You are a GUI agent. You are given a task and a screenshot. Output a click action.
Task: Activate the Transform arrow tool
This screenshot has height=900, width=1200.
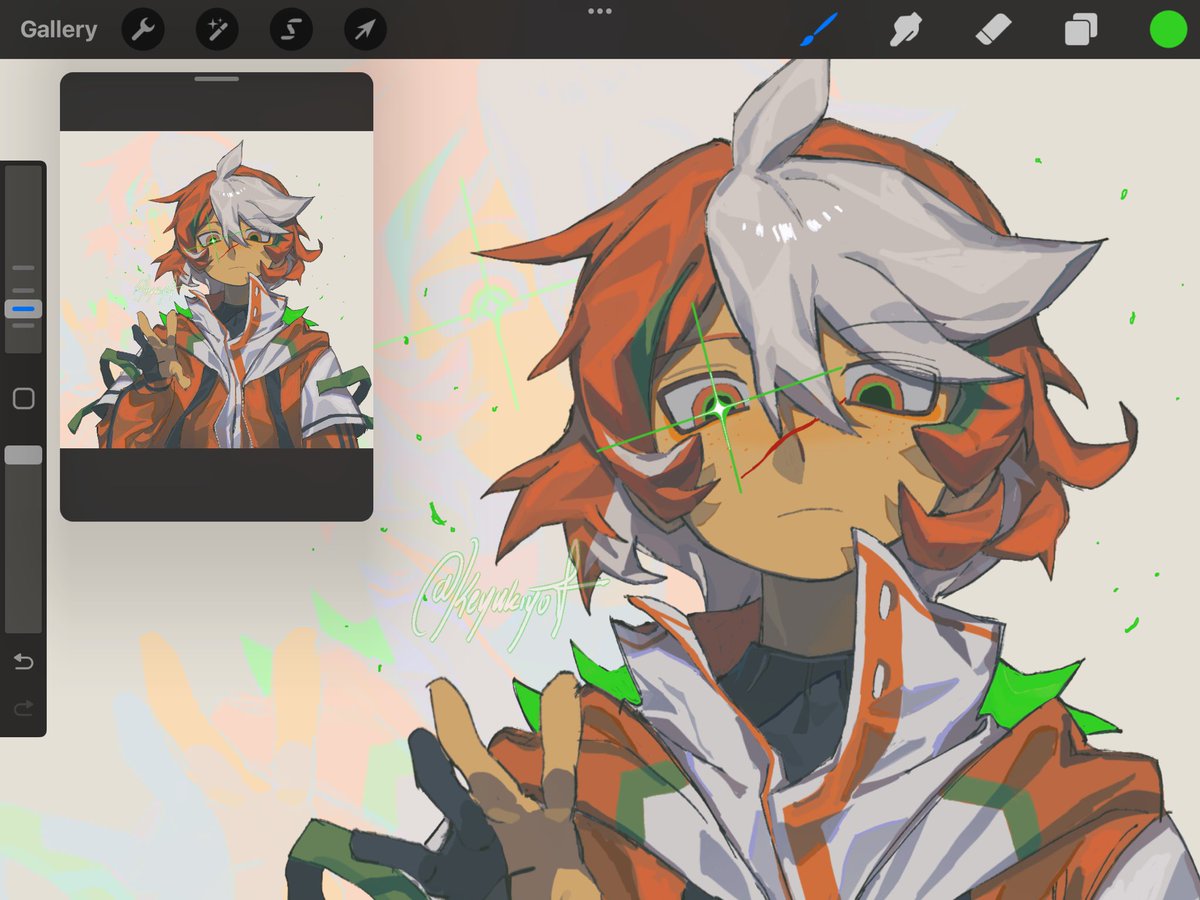coord(365,30)
